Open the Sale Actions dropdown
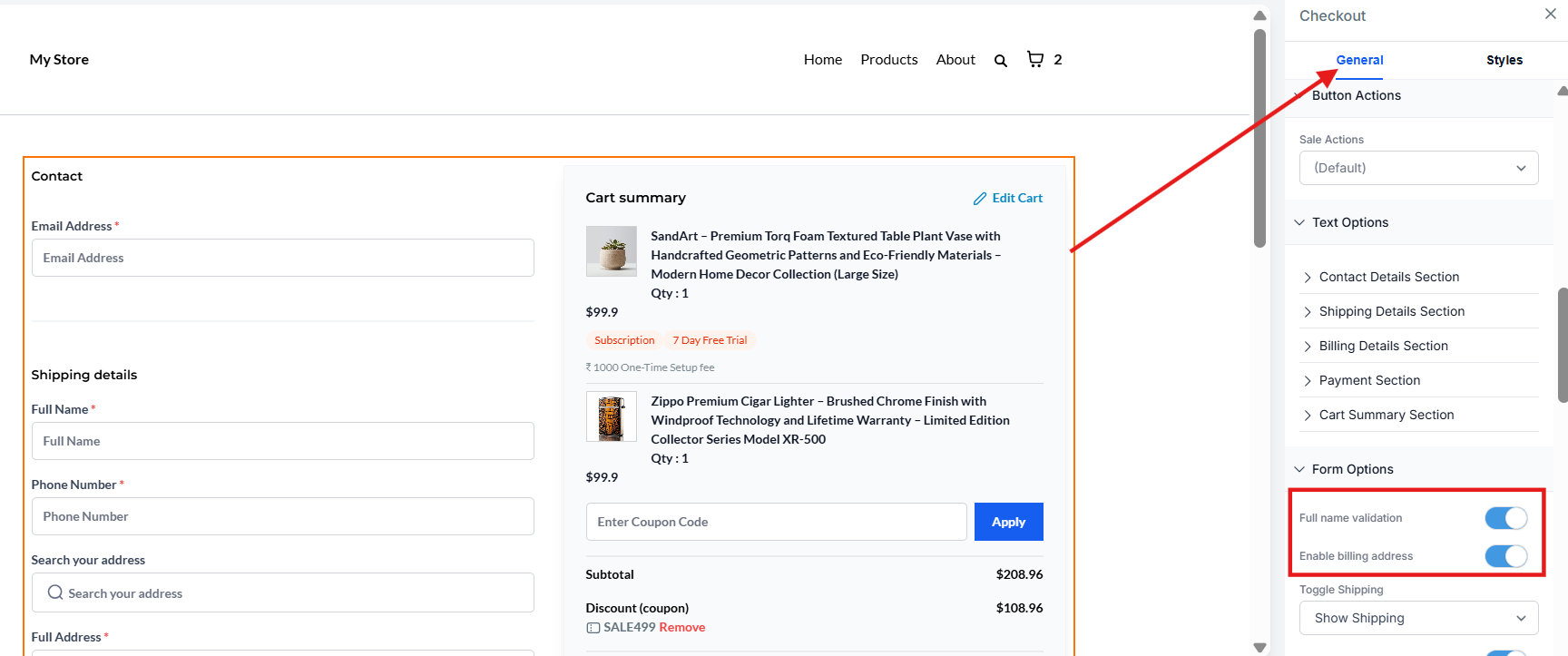Image resolution: width=1568 pixels, height=656 pixels. pos(1418,168)
